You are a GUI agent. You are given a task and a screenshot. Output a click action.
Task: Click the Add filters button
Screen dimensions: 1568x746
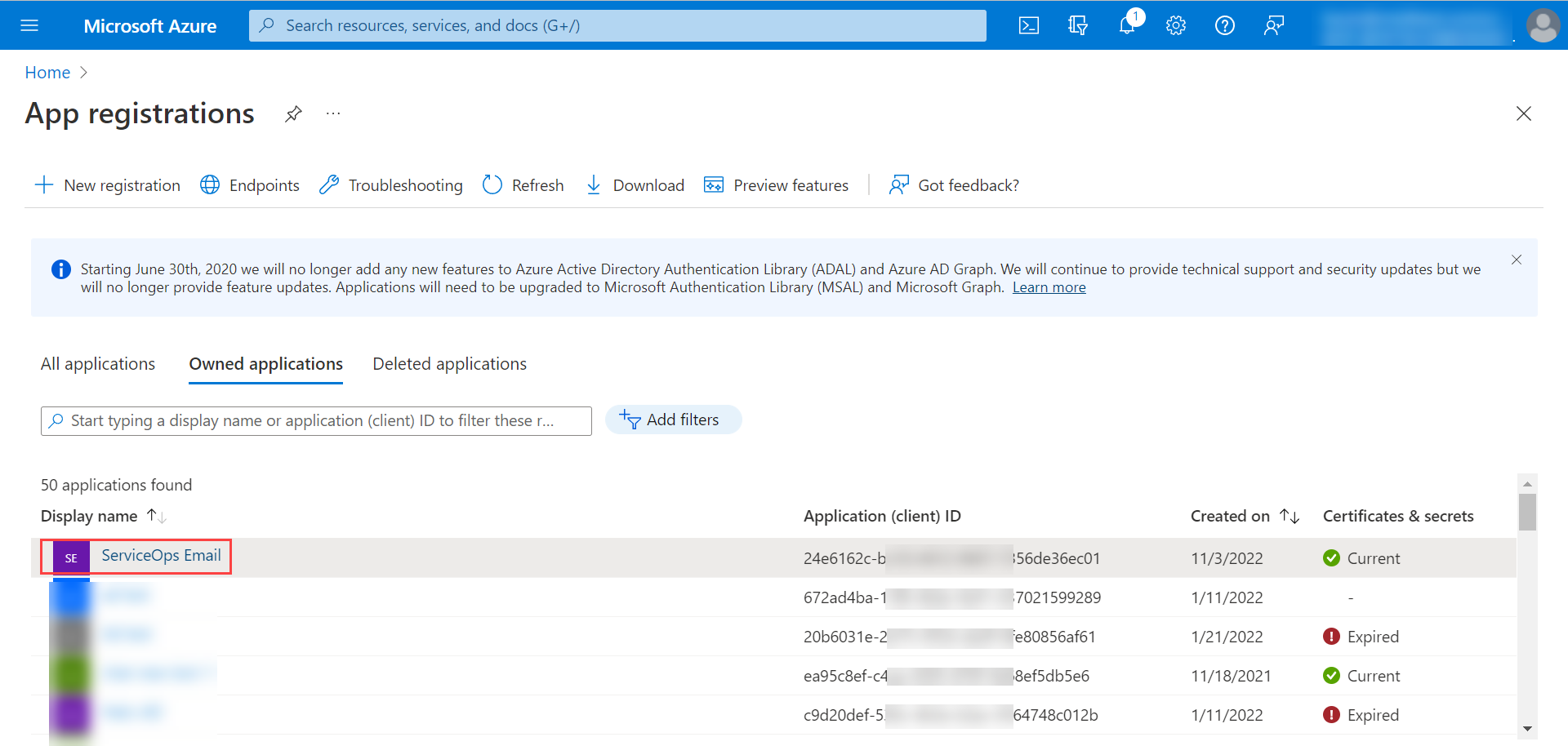pyautogui.click(x=673, y=420)
